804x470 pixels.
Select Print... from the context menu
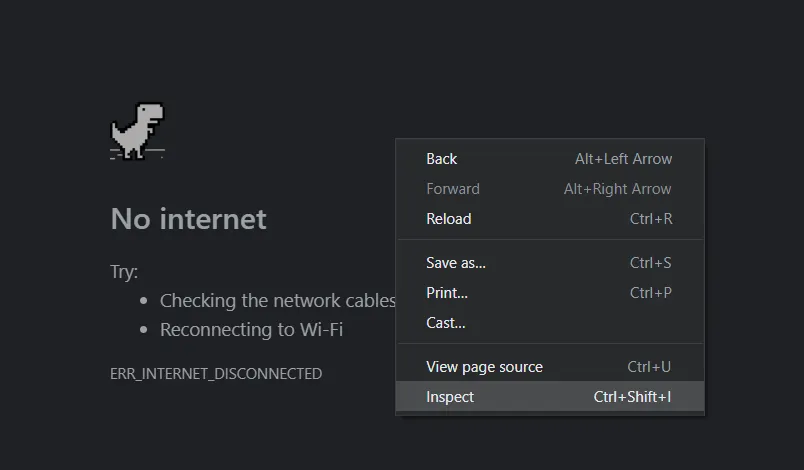[x=447, y=293]
